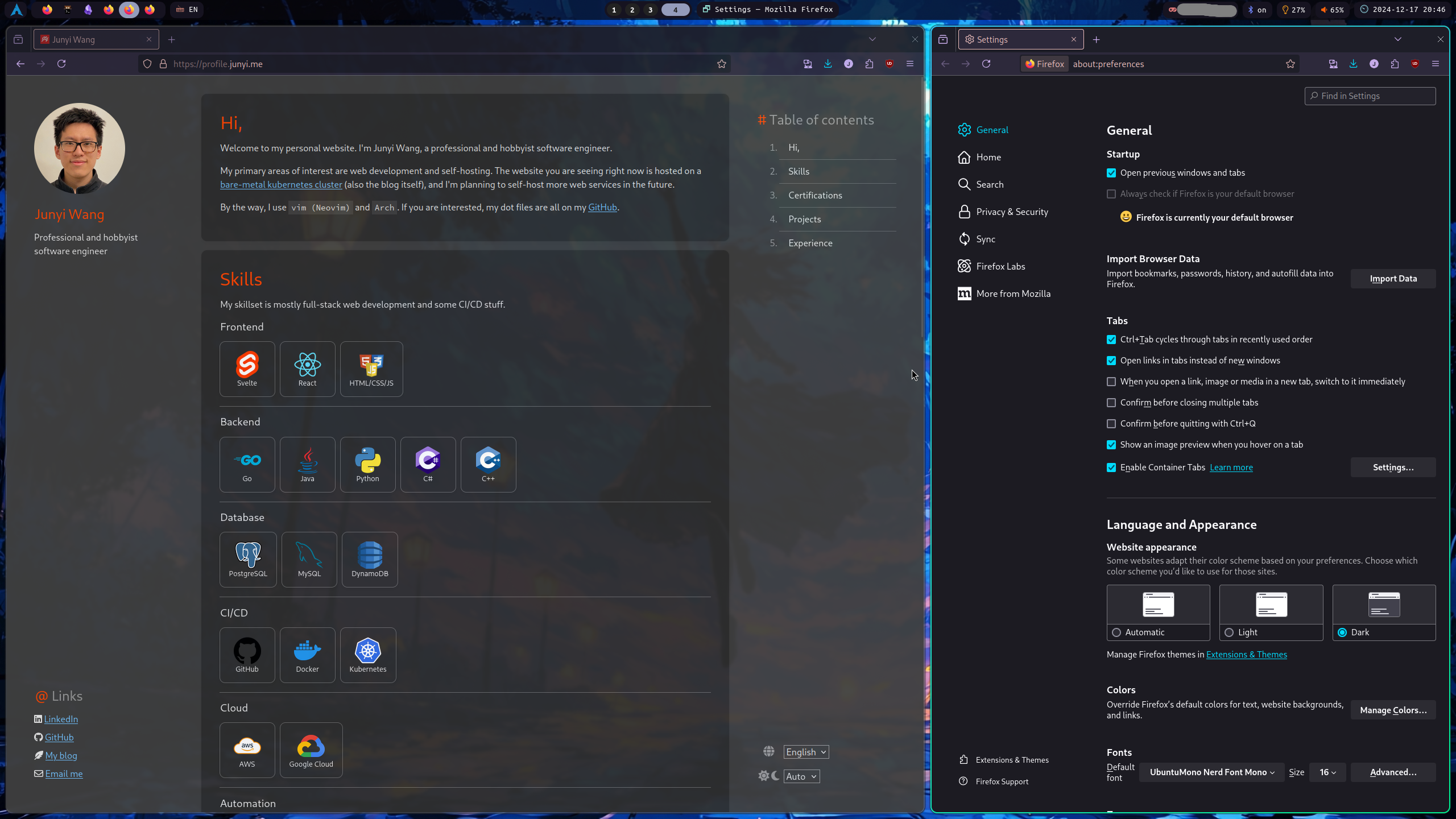Open the font size 16 dropdown
Image resolution: width=1456 pixels, height=819 pixels.
click(1327, 772)
